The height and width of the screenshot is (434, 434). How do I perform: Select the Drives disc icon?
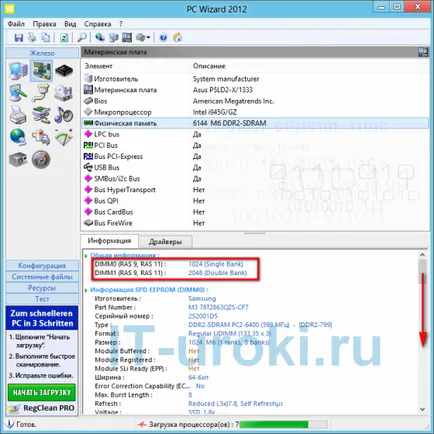[63, 93]
